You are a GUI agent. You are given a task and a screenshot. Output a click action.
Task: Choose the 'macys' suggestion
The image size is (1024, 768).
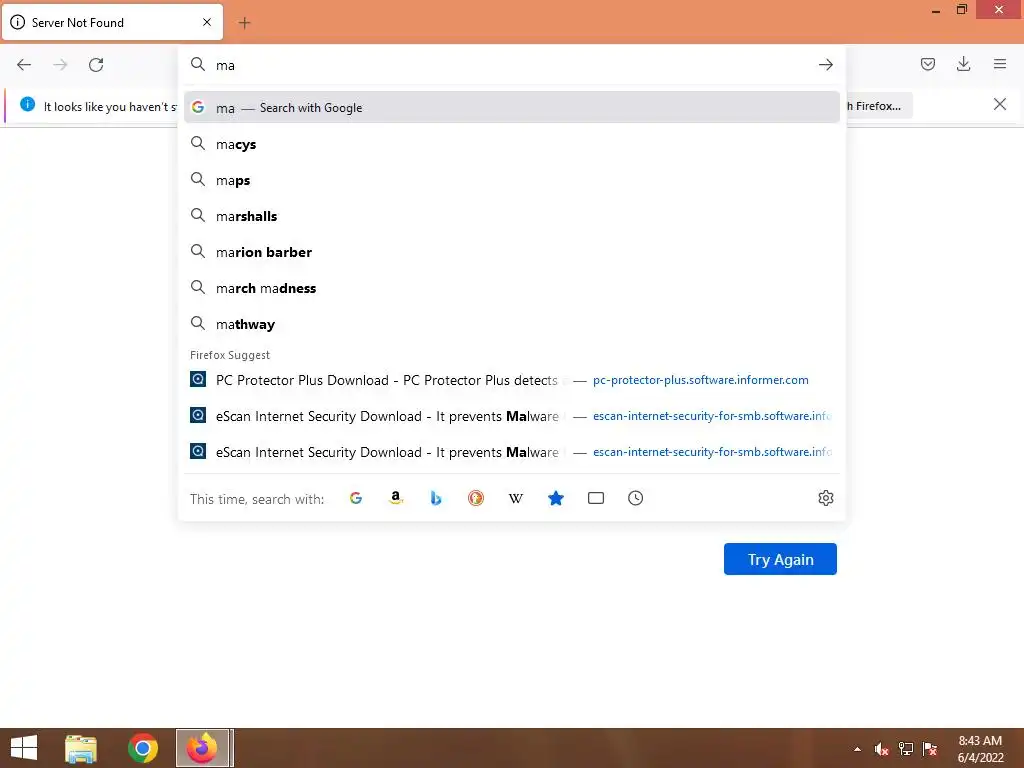(512, 144)
